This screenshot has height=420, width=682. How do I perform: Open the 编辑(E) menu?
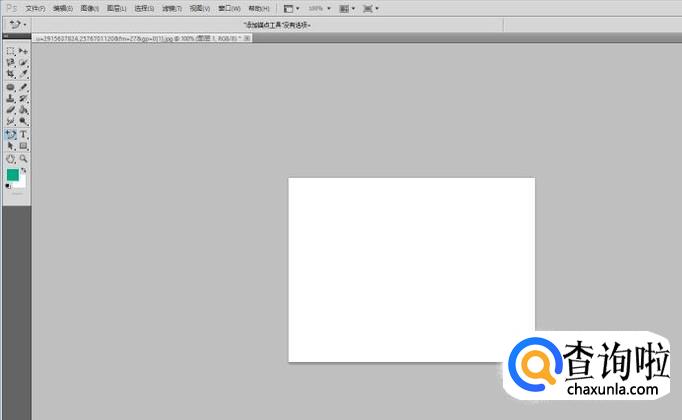[63, 8]
